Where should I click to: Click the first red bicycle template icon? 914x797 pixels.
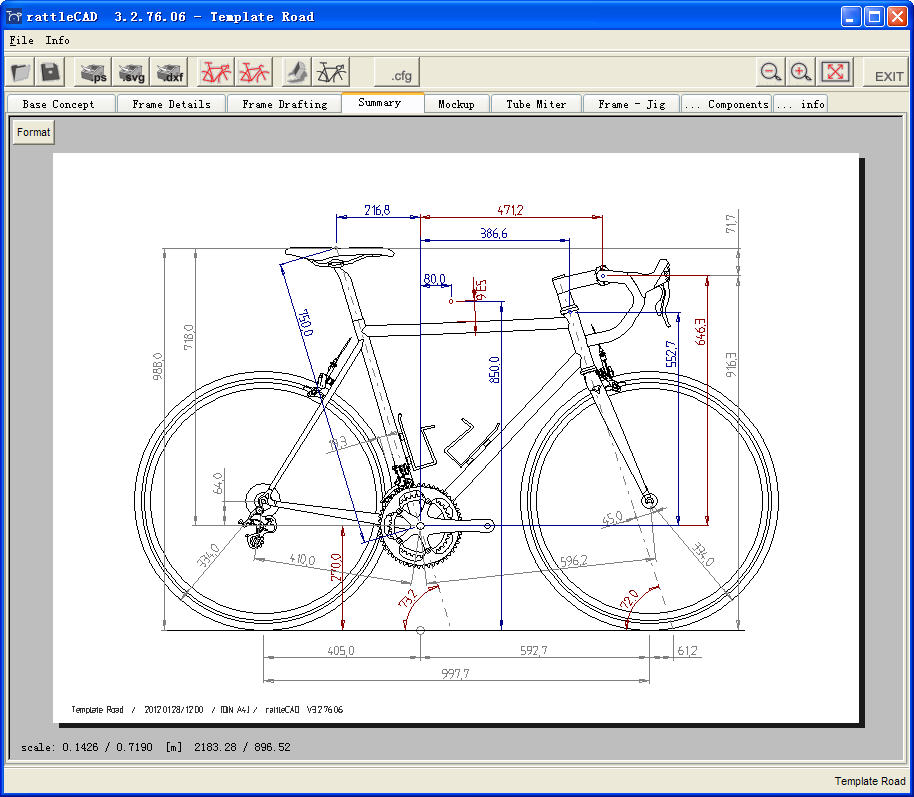pyautogui.click(x=216, y=73)
